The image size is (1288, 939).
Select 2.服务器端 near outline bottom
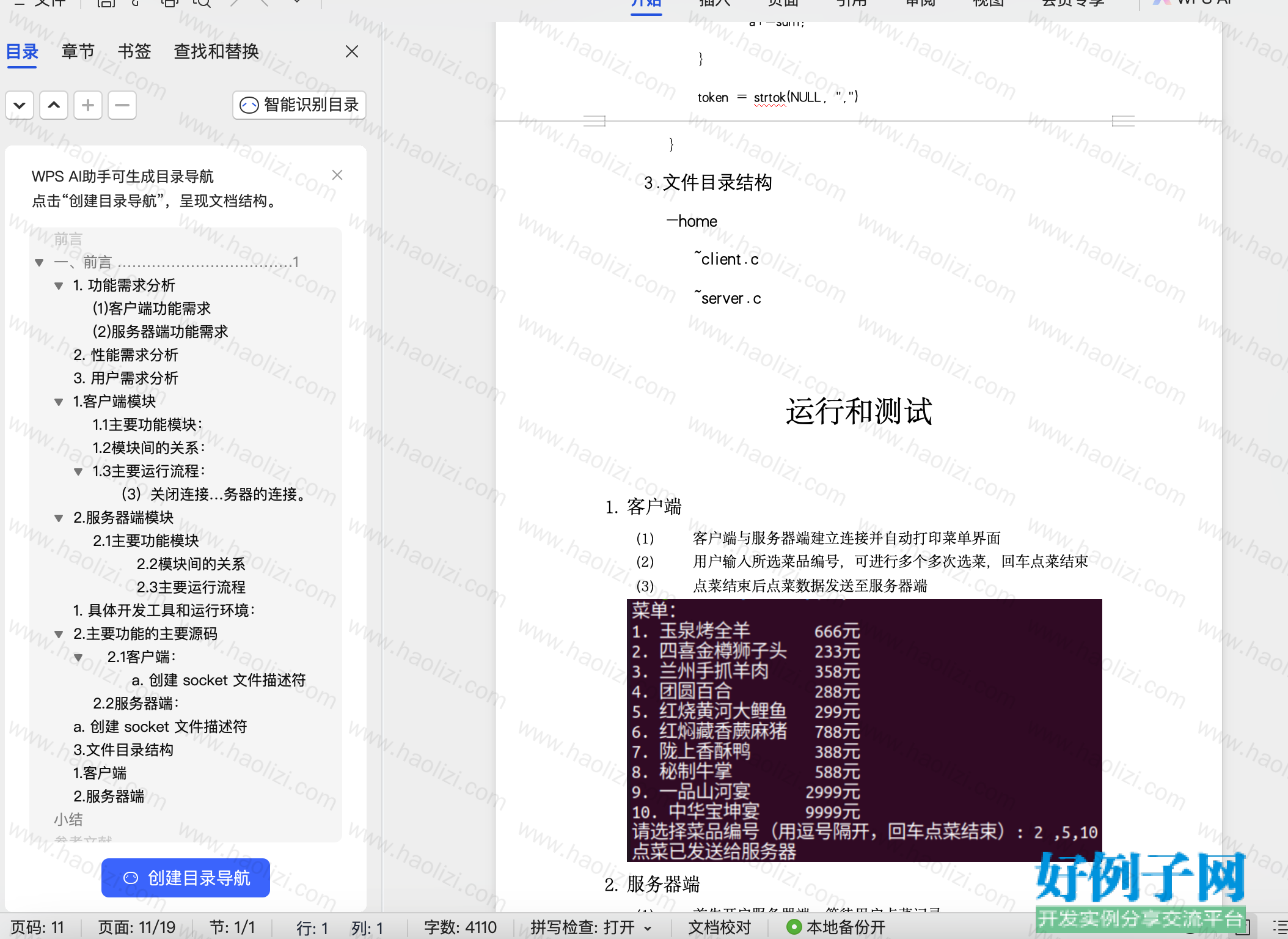click(109, 797)
